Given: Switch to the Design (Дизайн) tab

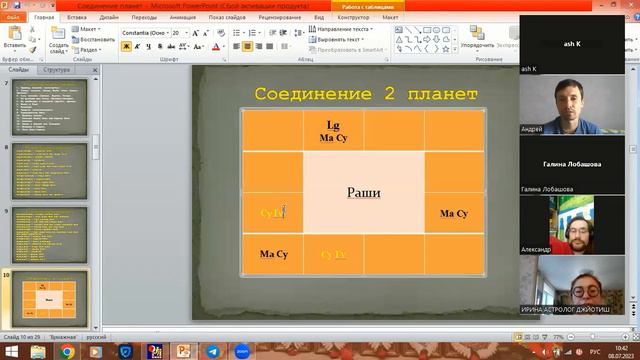Looking at the screenshot, I should coord(109,18).
